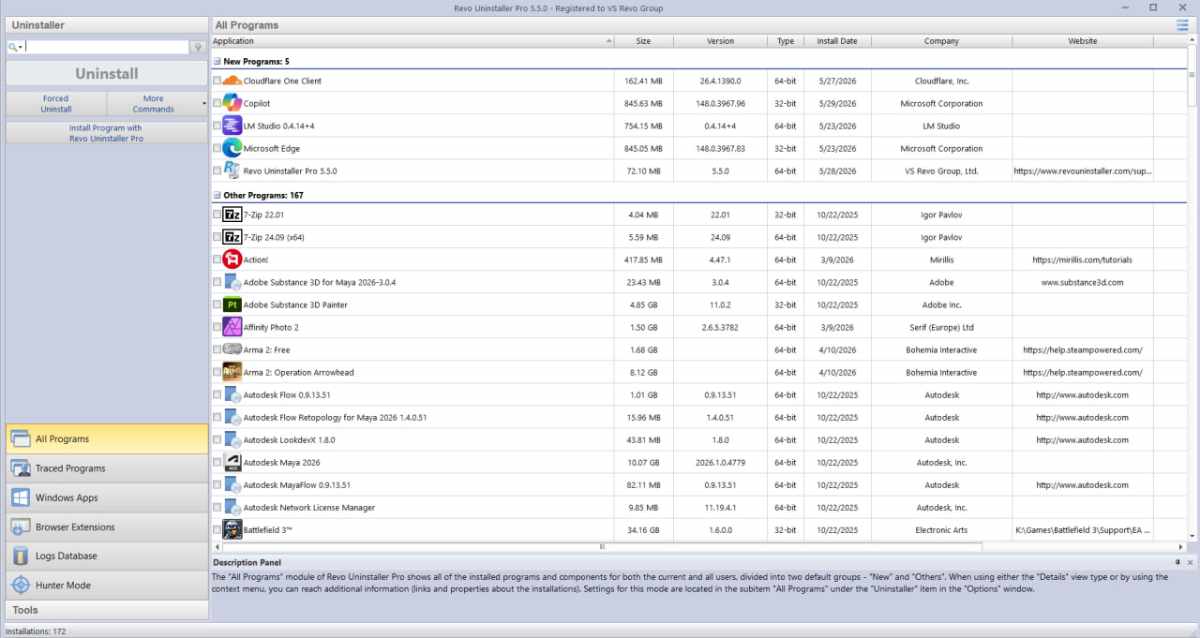The width and height of the screenshot is (1200, 638).
Task: Click the LM Studio app icon
Action: [232, 126]
